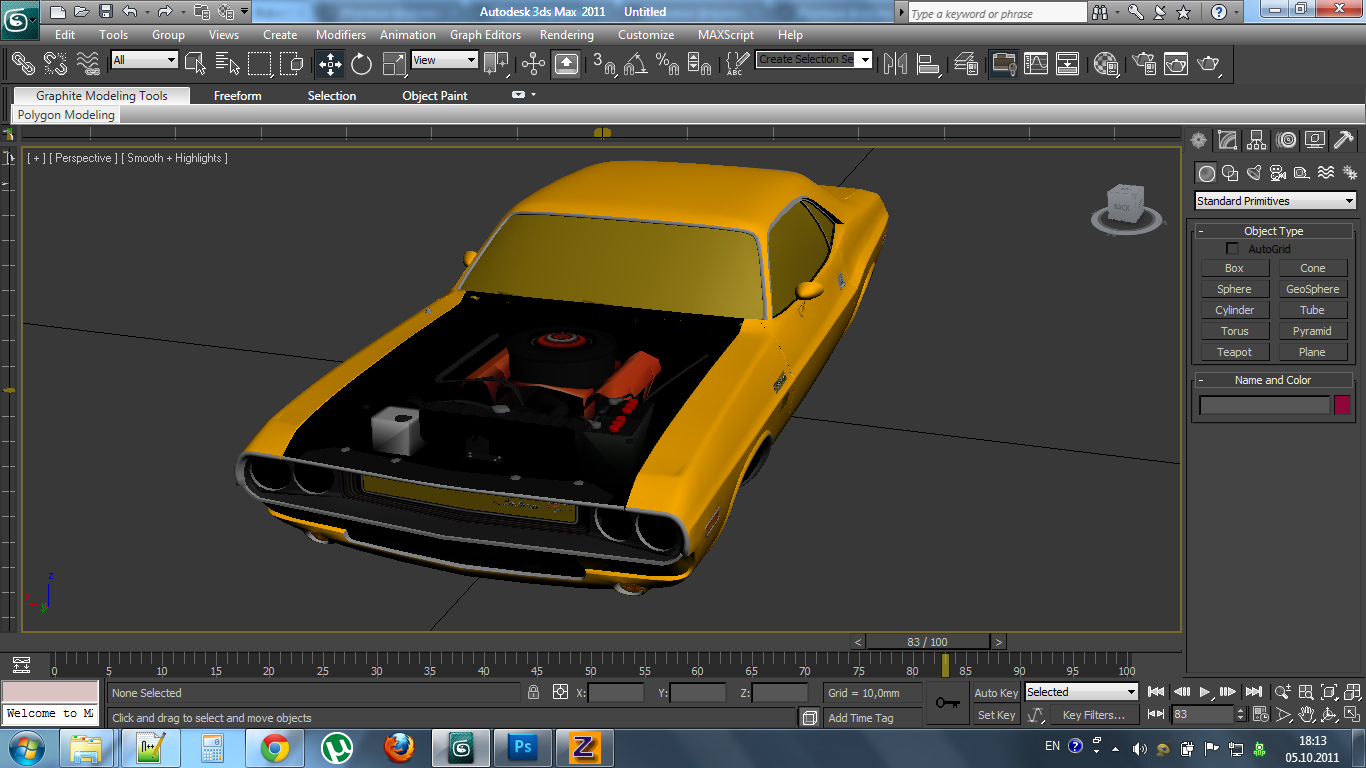Select the Move transform tool

coord(330,64)
